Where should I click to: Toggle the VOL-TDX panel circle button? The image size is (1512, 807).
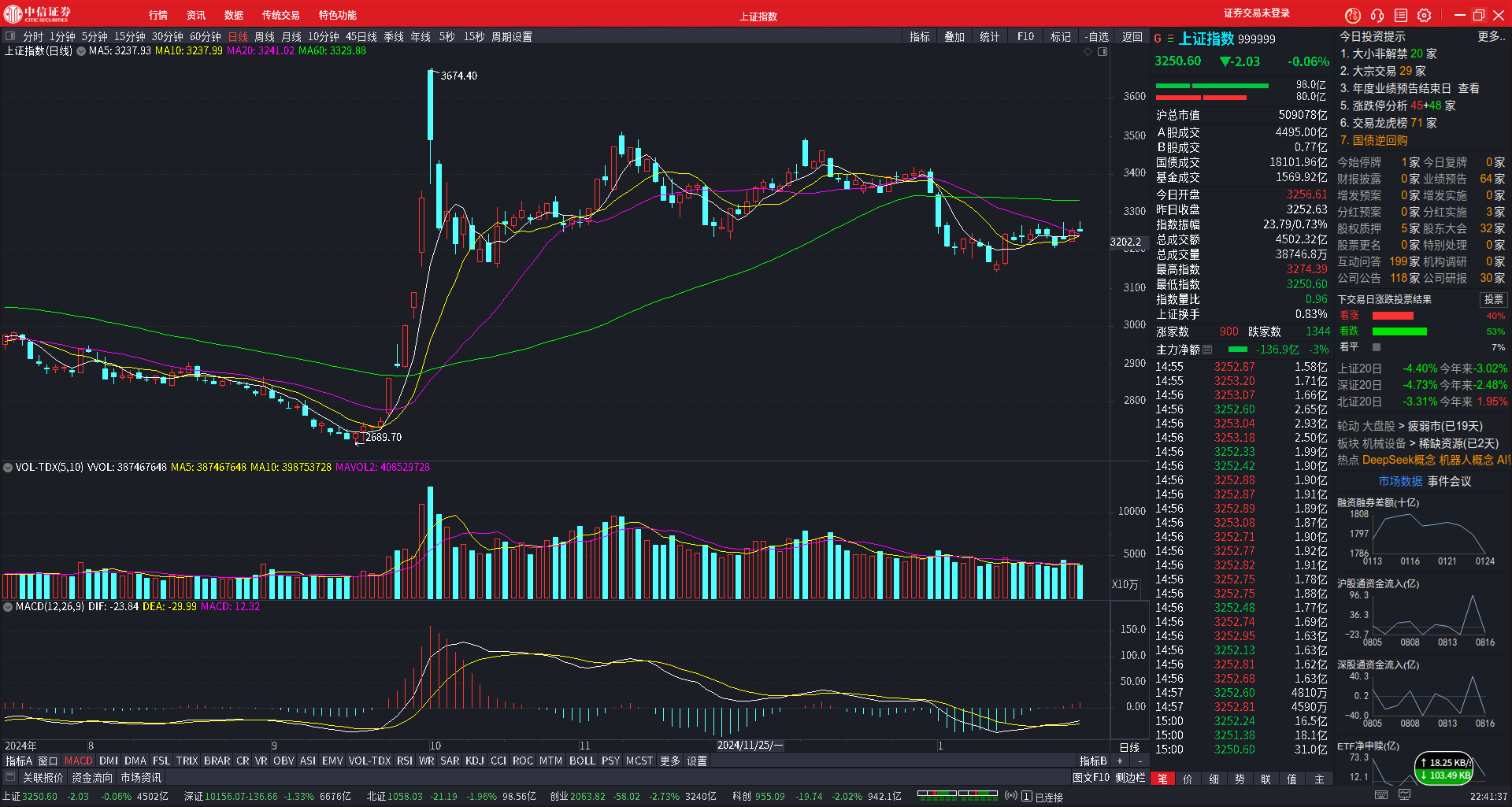coord(8,468)
